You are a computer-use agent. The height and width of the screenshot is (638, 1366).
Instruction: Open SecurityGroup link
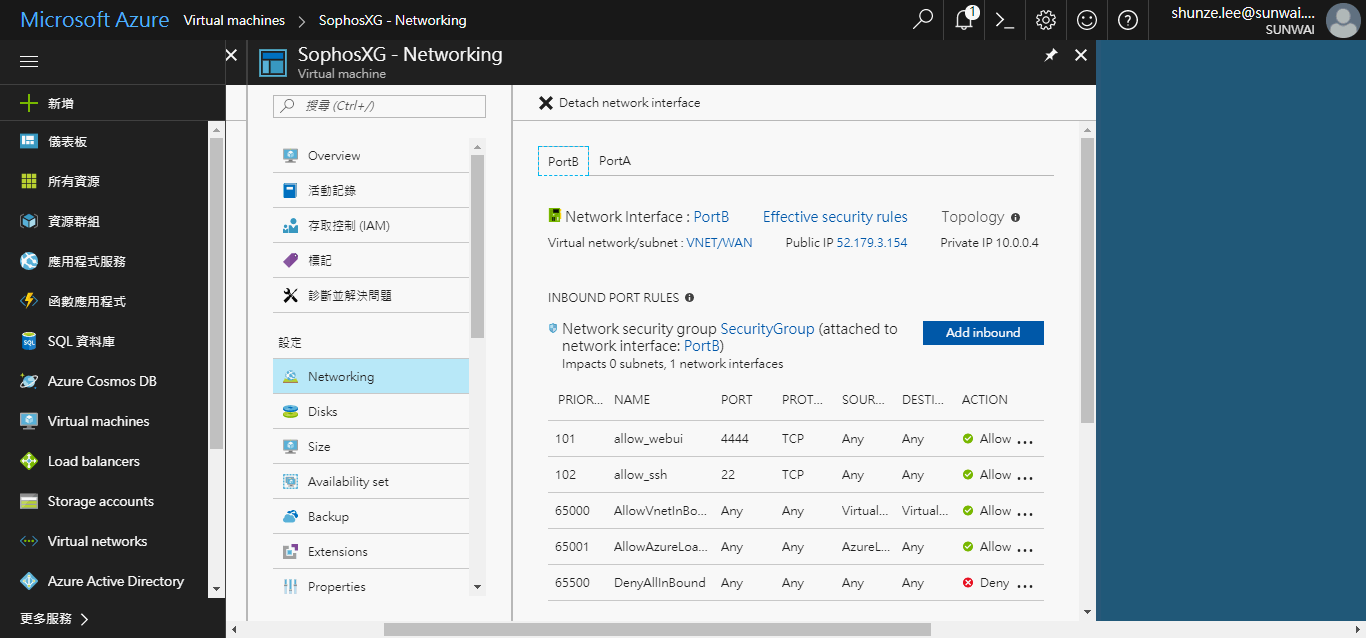767,329
